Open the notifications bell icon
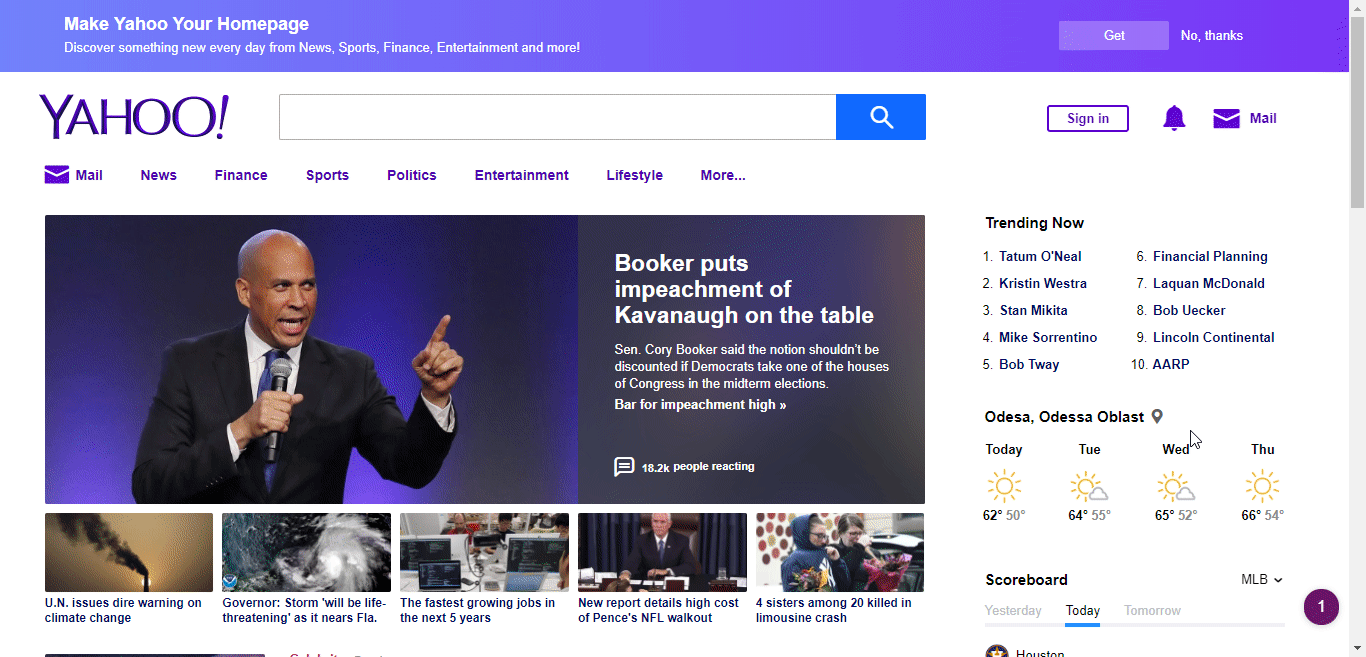1366x657 pixels. coord(1174,118)
